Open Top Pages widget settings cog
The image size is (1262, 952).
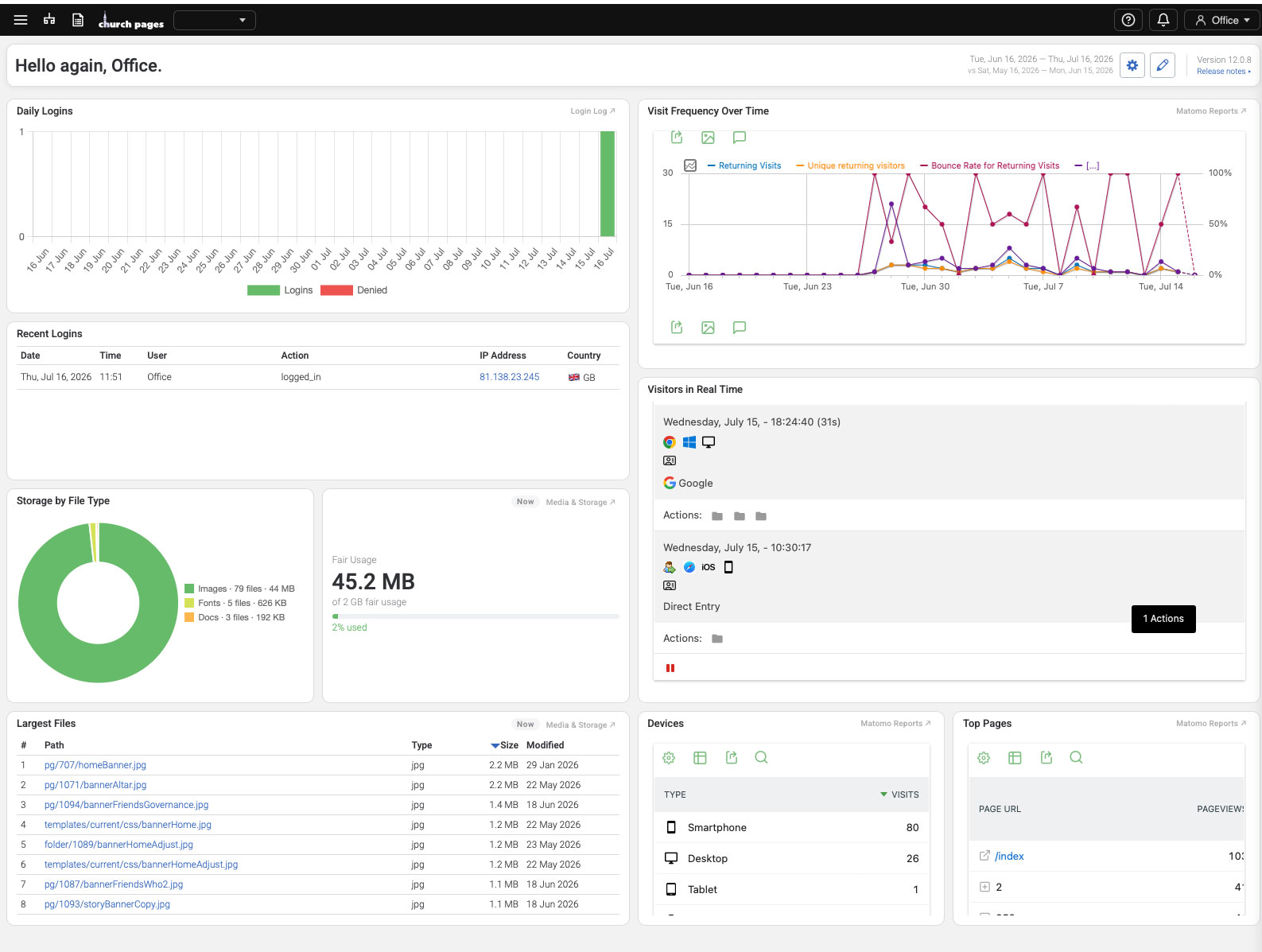click(x=984, y=758)
